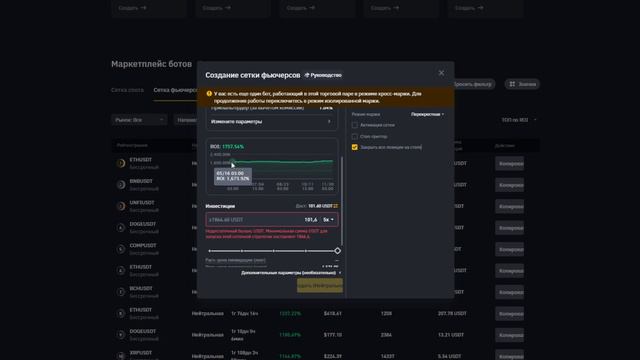This screenshot has width=640, height=360.
Task: Click the dialog's vertical scrollbar
Action: pyautogui.click(x=342, y=200)
